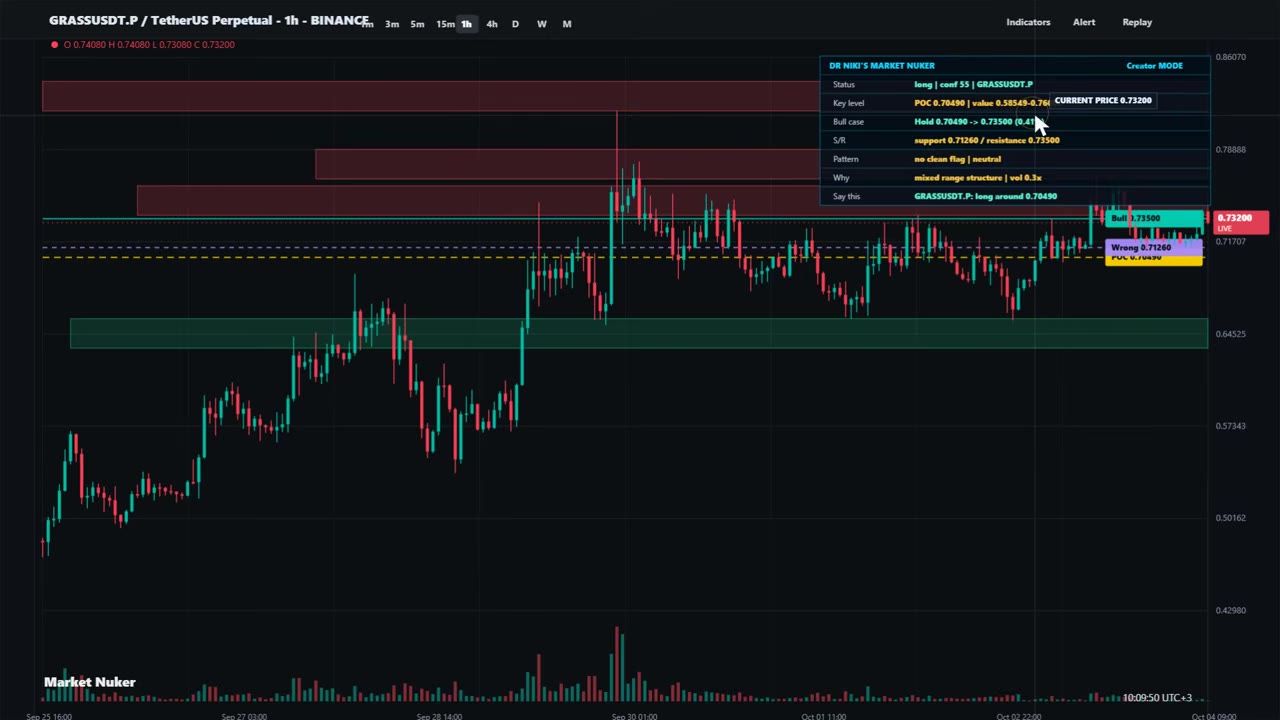Screen dimensions: 1280x720
Task: Select the 3m timeframe
Action: (x=392, y=24)
